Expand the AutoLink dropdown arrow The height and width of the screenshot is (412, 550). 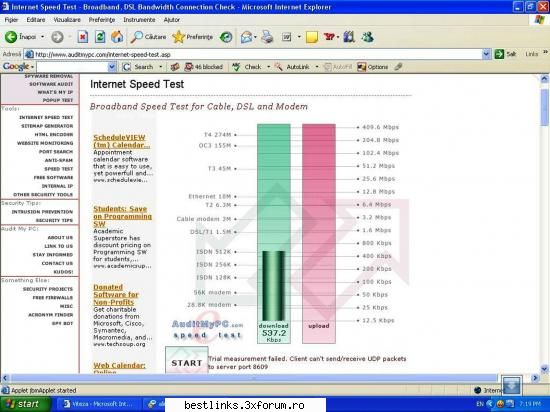point(317,67)
